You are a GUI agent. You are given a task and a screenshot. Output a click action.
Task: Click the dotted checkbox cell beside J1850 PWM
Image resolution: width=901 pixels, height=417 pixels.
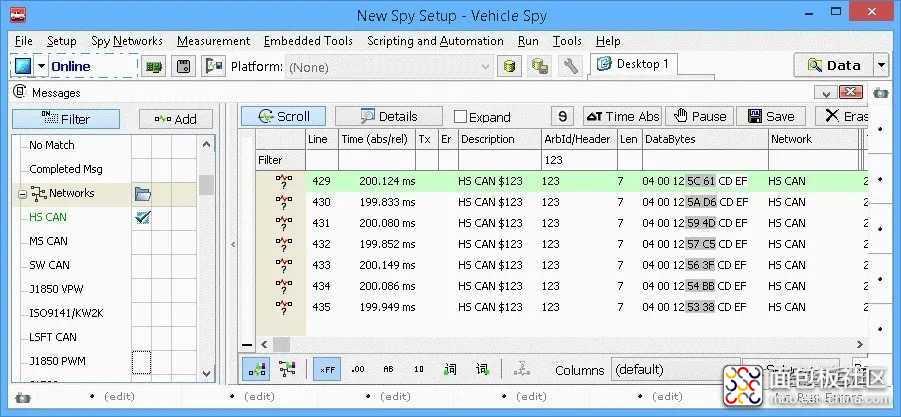(141, 362)
